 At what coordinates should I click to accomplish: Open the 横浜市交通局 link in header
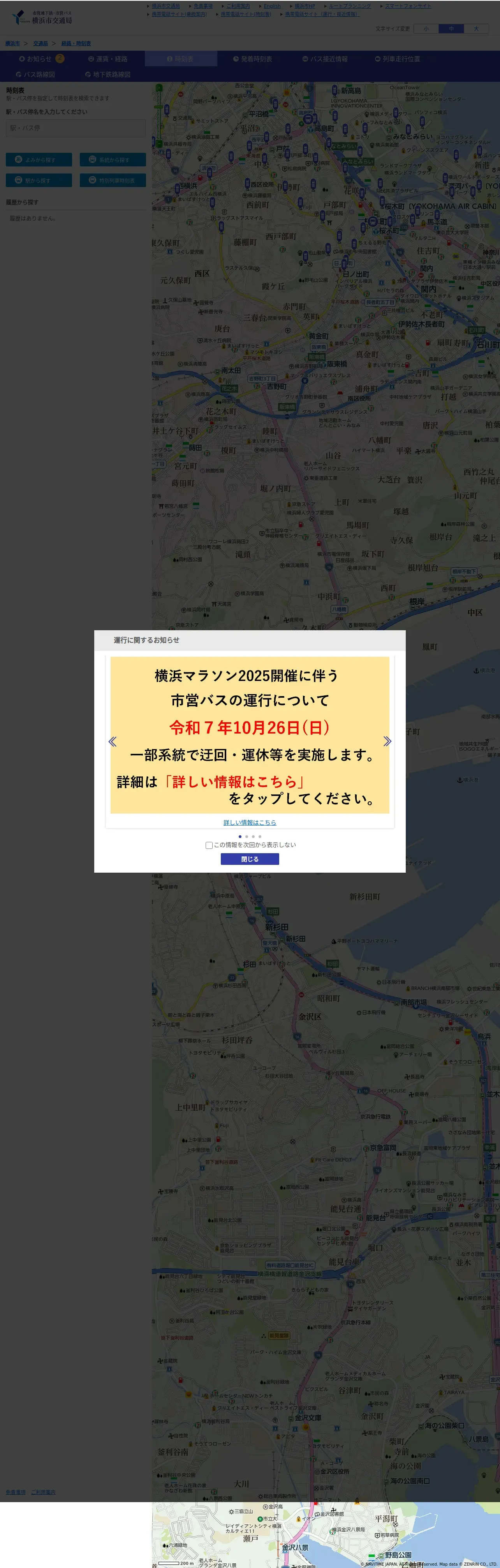tap(165, 6)
